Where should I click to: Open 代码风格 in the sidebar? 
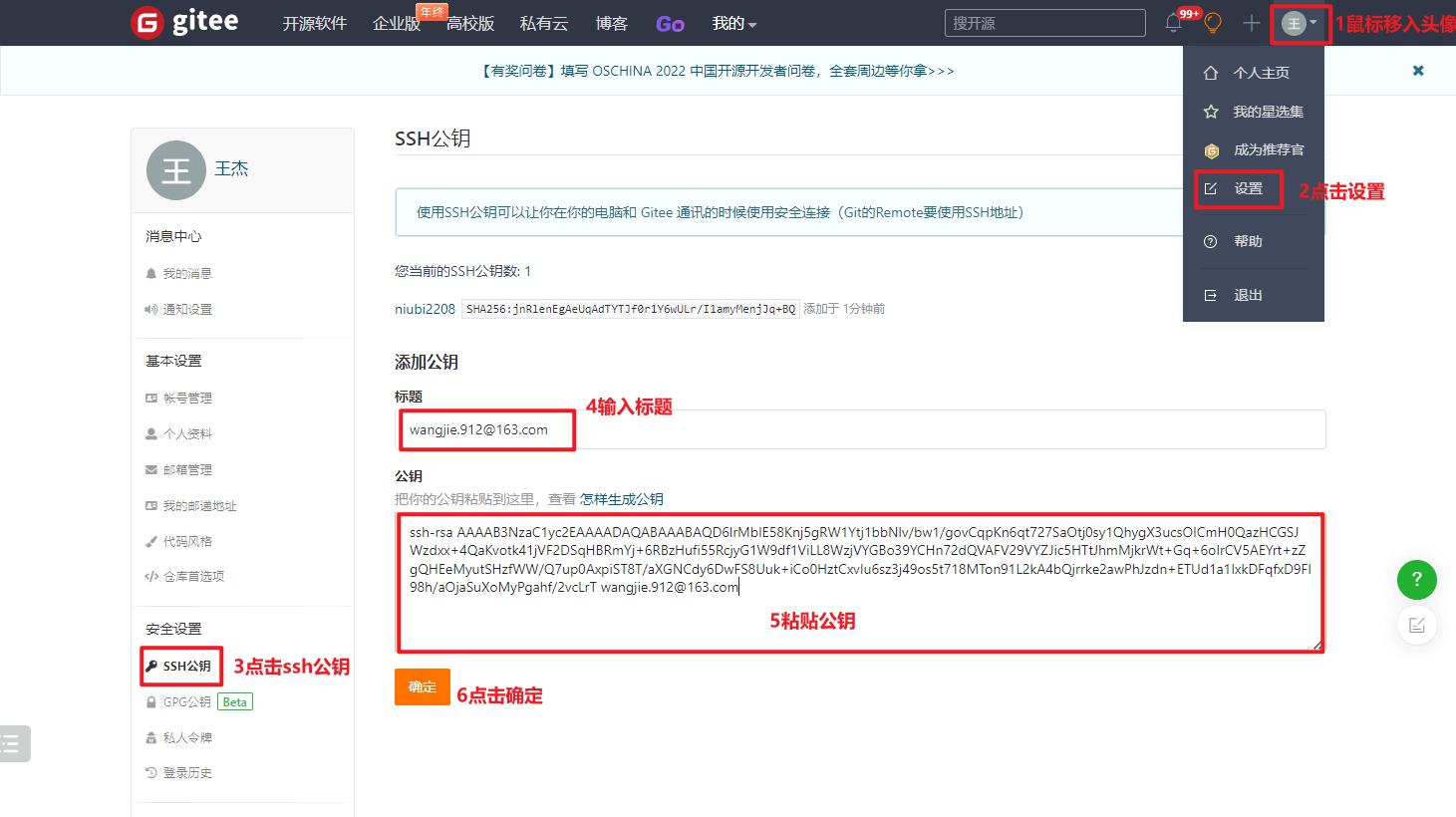187,541
